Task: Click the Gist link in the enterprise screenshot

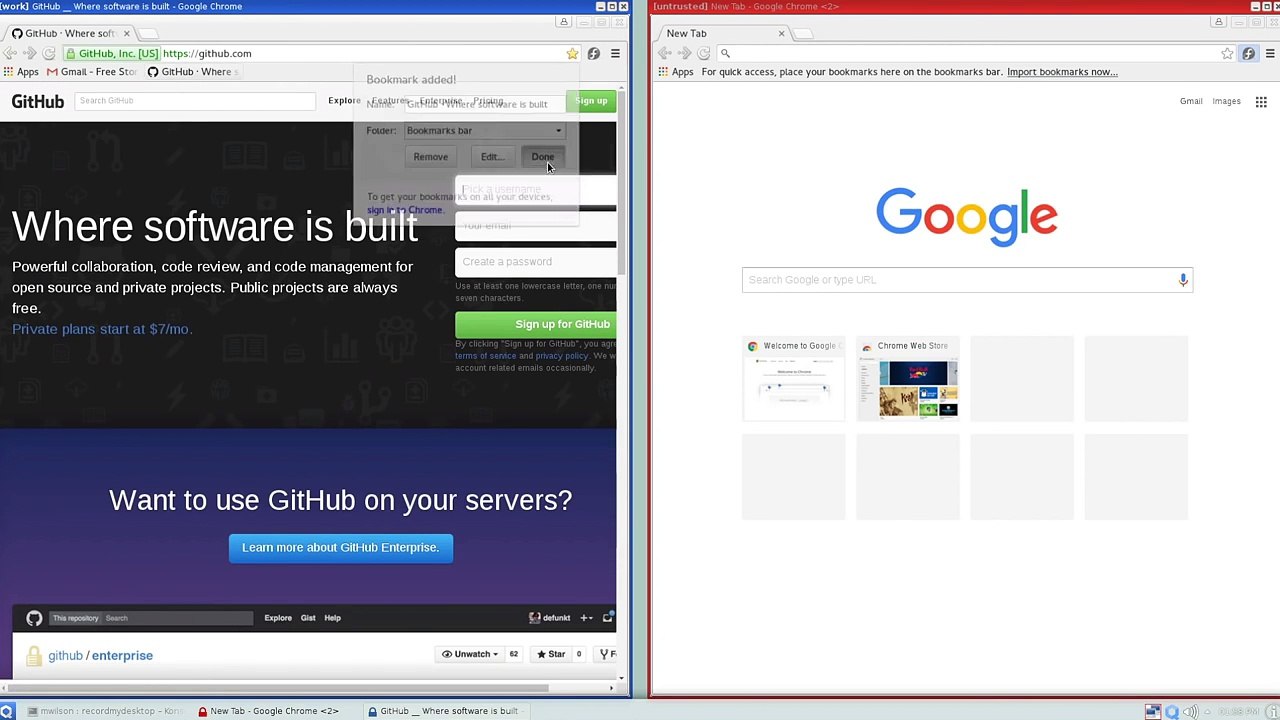Action: tap(308, 618)
